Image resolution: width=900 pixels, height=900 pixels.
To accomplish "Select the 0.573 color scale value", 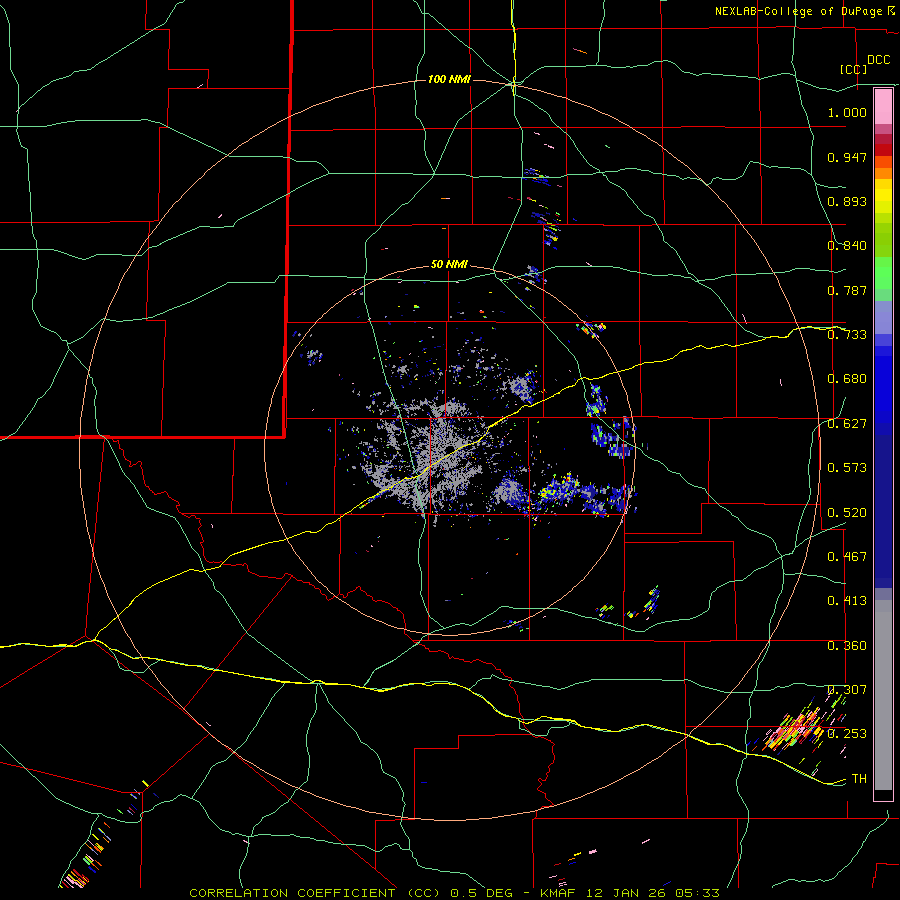I will 847,468.
